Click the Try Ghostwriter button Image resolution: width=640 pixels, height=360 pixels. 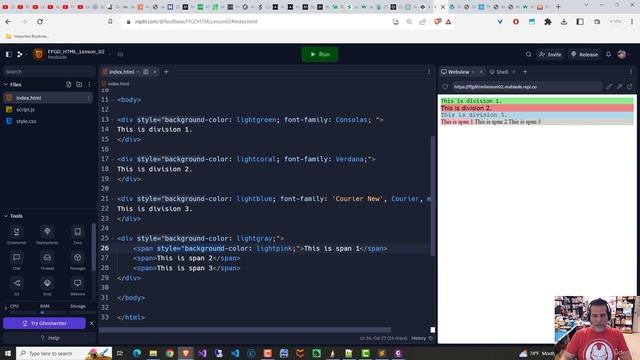coord(44,323)
